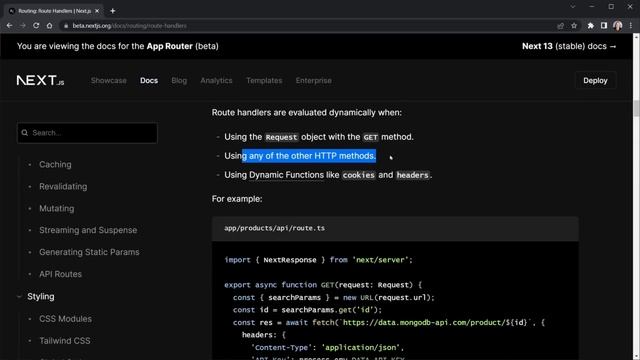This screenshot has height=360, width=640.
Task: Share this page via address bar icon
Action: pos(560,26)
